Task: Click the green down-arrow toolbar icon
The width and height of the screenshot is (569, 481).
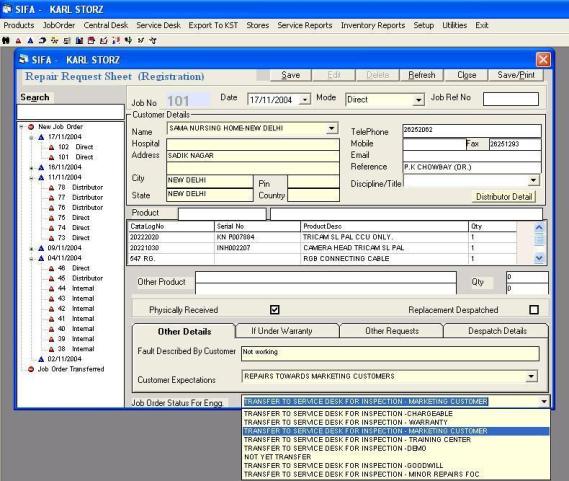Action: click(128, 40)
